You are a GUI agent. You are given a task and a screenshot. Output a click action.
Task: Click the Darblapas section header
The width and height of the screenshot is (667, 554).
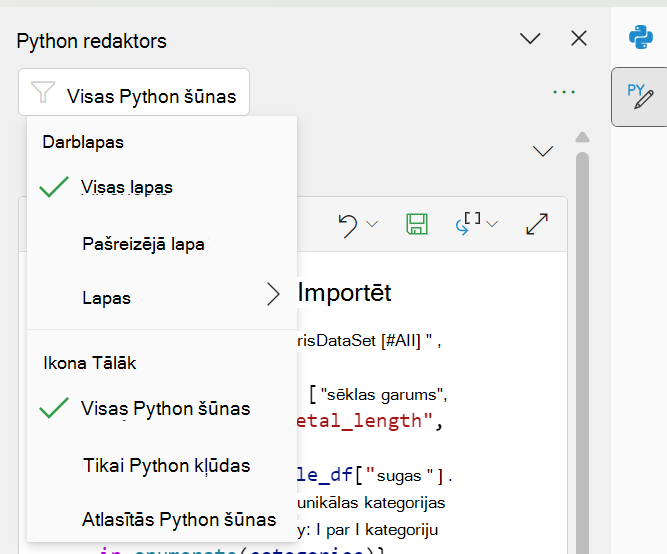[83, 142]
